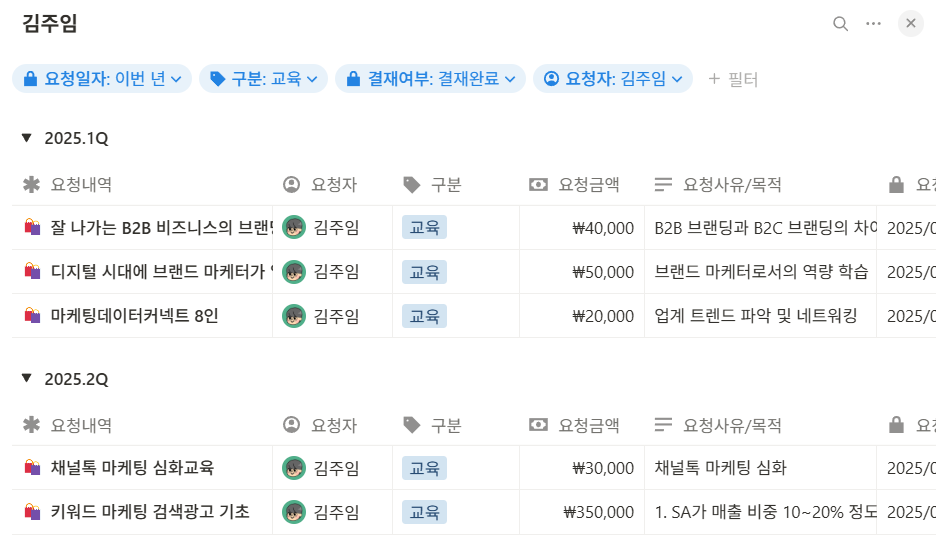The height and width of the screenshot is (545, 936).
Task: Open the 구분: 교육 filter dropdown
Action: tap(263, 79)
